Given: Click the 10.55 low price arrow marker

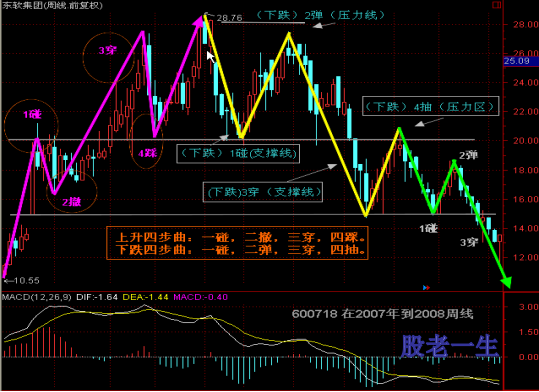Looking at the screenshot, I should point(22,281).
